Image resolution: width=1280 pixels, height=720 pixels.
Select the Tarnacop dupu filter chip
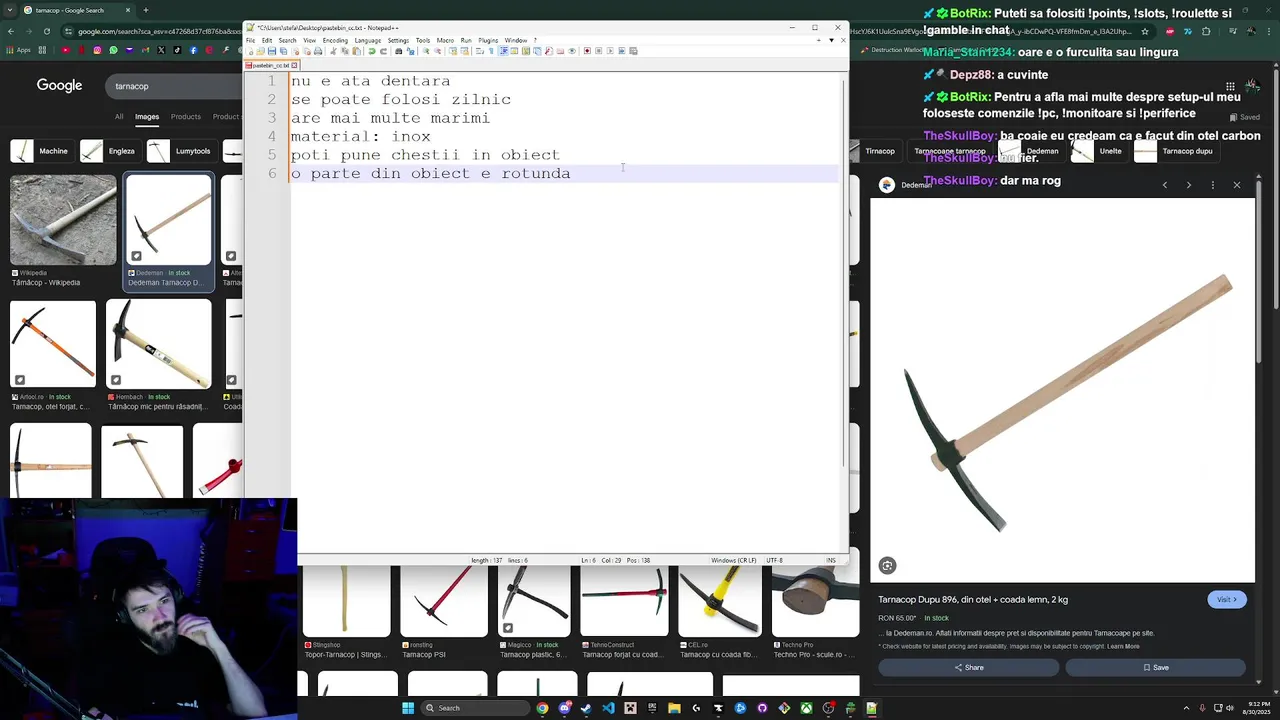1176,151
